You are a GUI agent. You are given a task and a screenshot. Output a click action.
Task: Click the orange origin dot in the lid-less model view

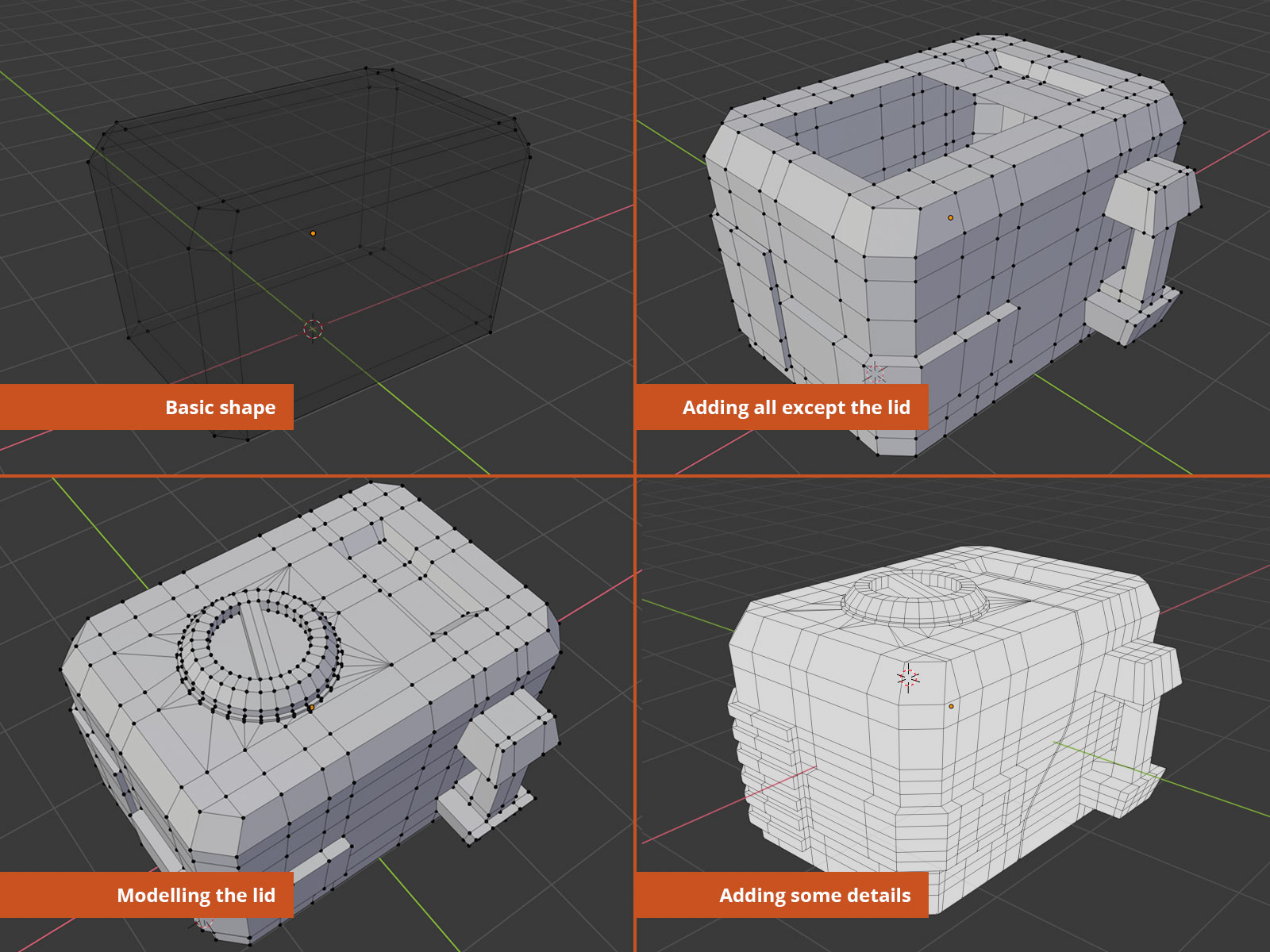[x=950, y=217]
